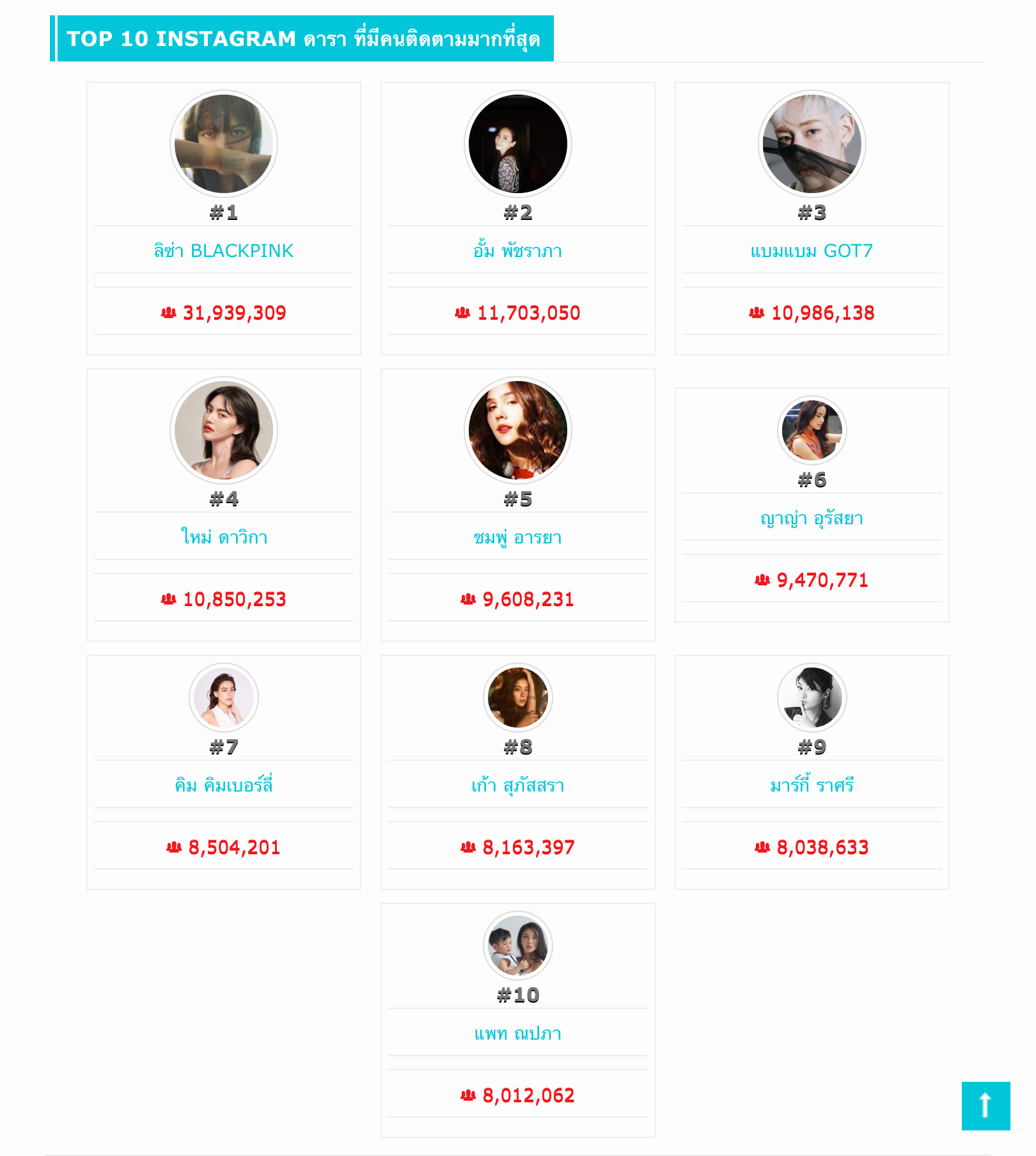Click followers icon beside 9,608,231
This screenshot has width=1036, height=1156.
[x=468, y=599]
